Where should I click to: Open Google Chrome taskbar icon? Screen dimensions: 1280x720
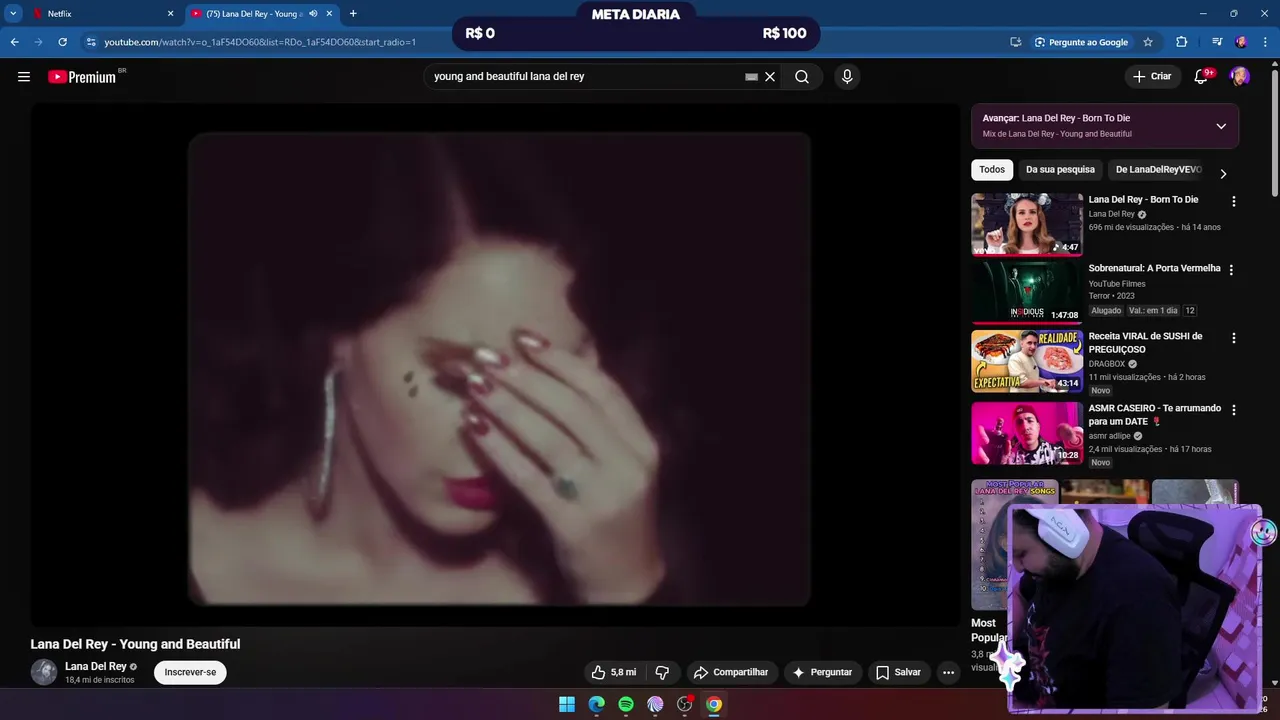714,704
